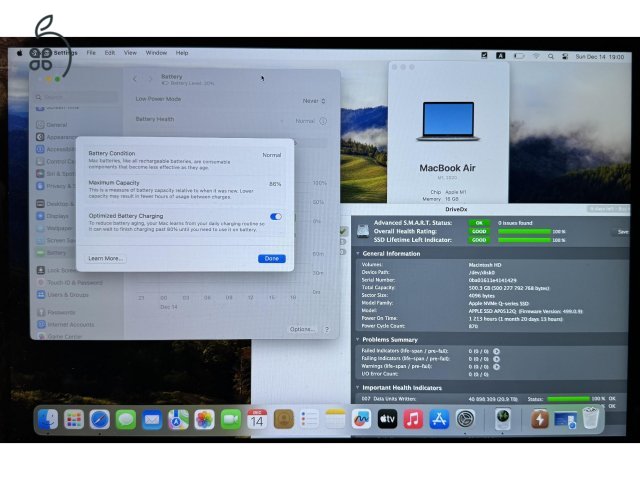This screenshot has height=480, width=640.
Task: Select Users & Groups in Settings sidebar
Action: click(x=62, y=295)
